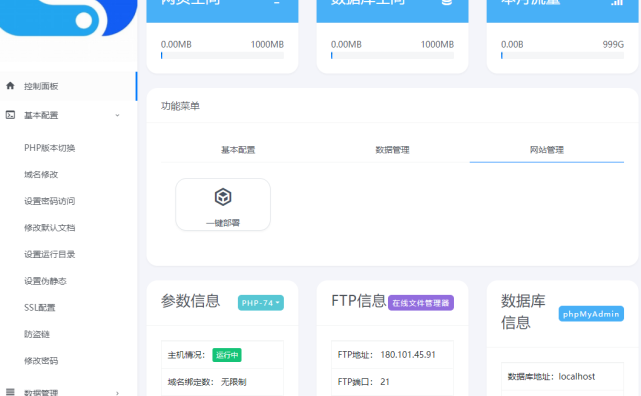Click the FTP address 180.101.45.91
The width and height of the screenshot is (641, 396).
click(408, 354)
